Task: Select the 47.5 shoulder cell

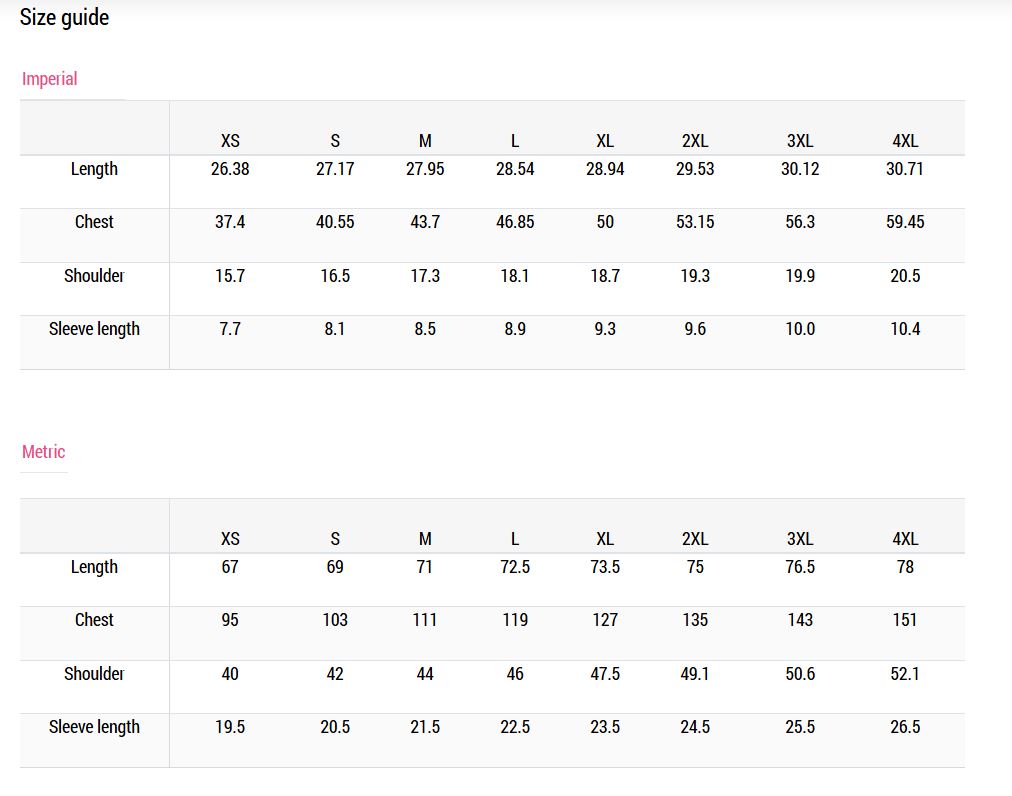Action: click(605, 674)
